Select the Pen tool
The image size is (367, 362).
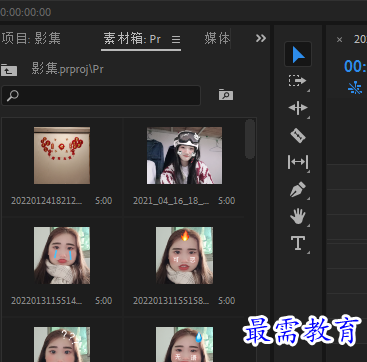tap(298, 190)
